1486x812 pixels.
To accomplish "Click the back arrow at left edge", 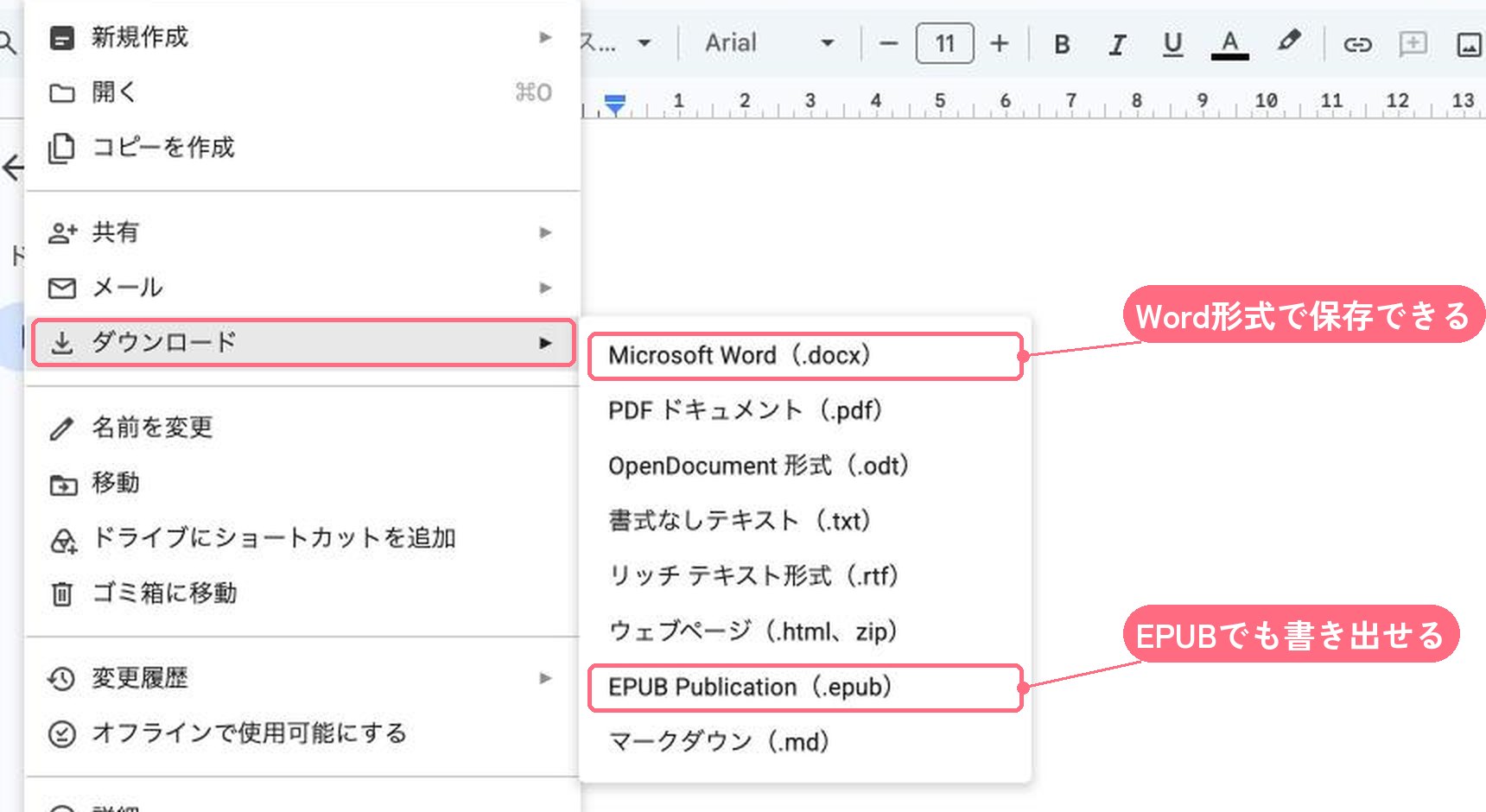I will coord(13,167).
